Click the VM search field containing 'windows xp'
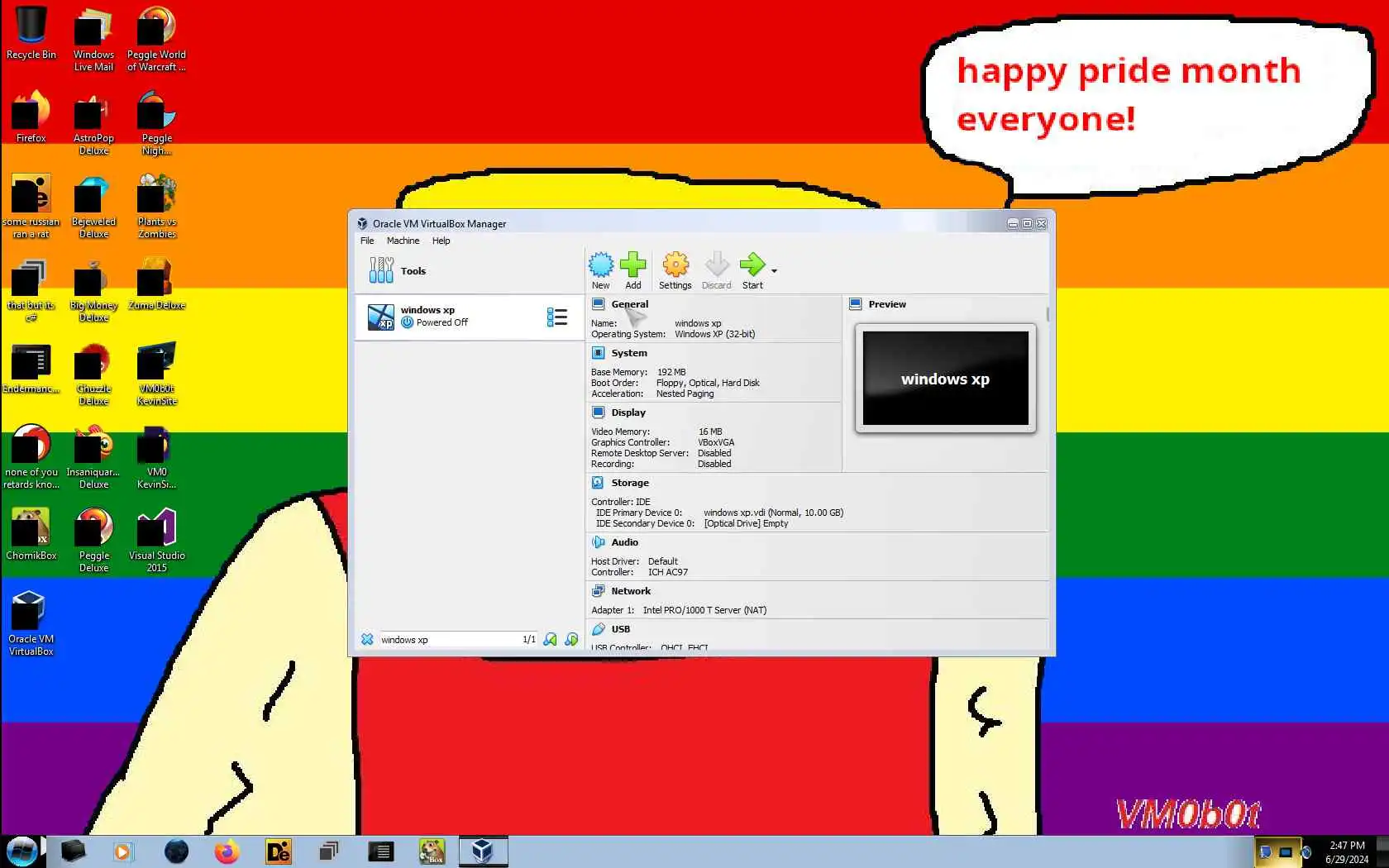 (459, 640)
